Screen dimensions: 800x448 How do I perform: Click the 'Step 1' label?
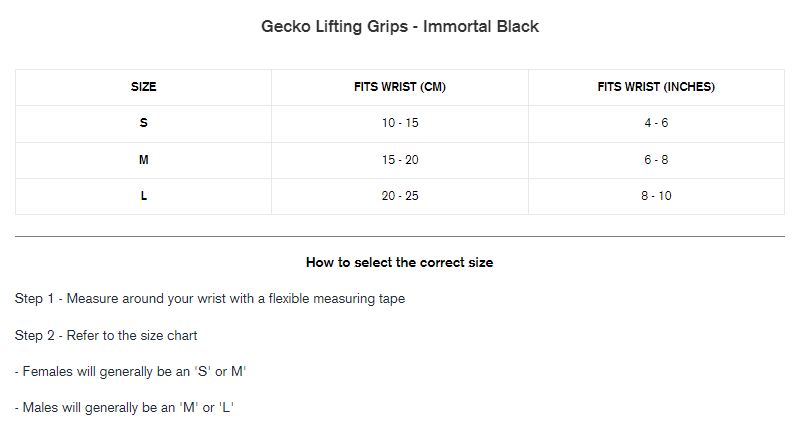(x=37, y=299)
